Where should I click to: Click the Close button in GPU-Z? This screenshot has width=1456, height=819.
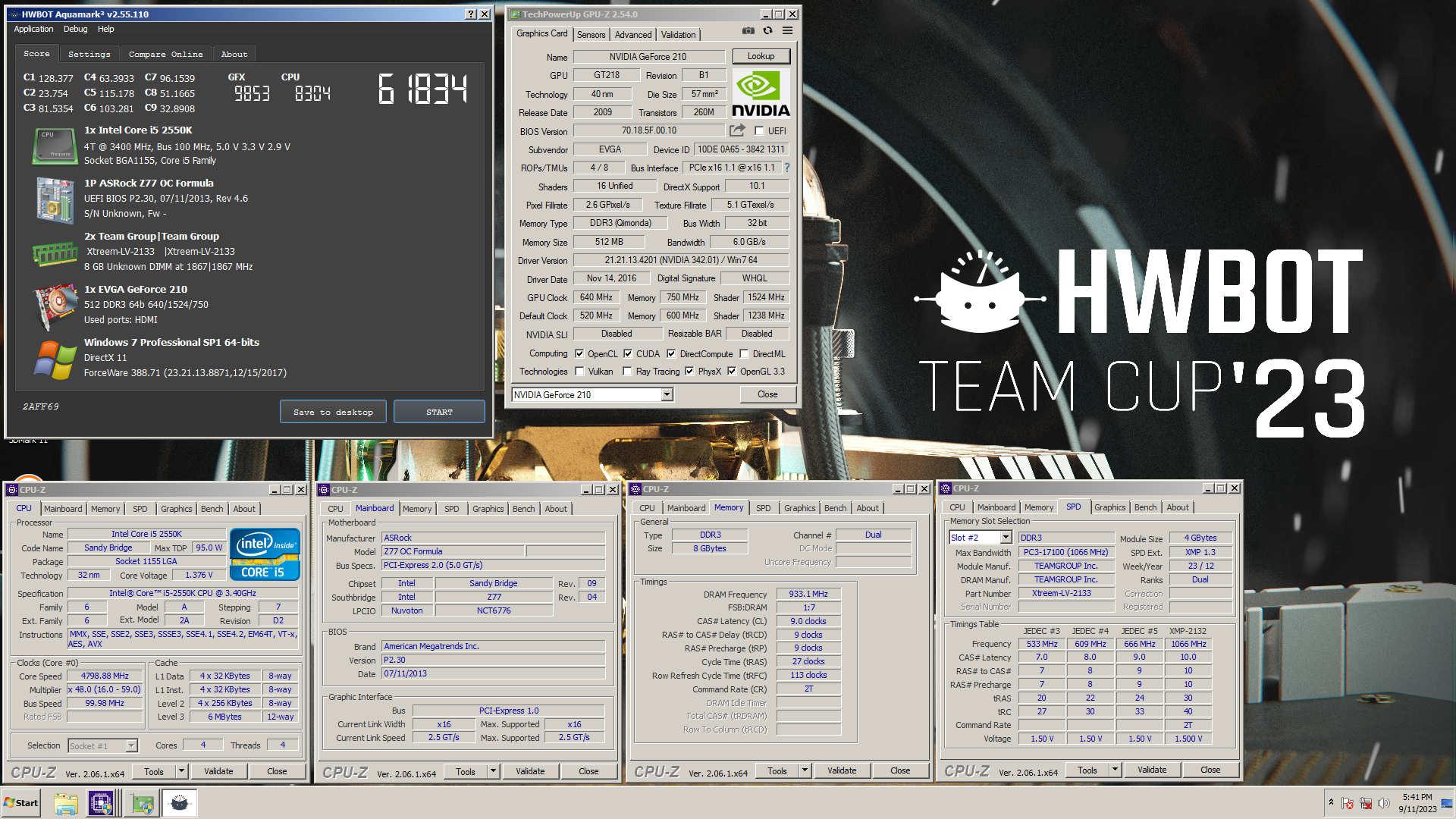767,394
